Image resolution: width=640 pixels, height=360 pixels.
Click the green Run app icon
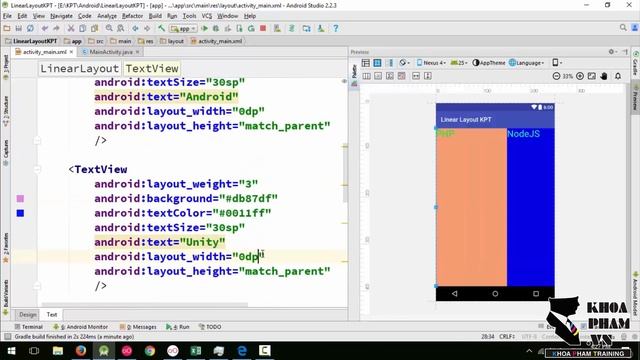tap(204, 29)
